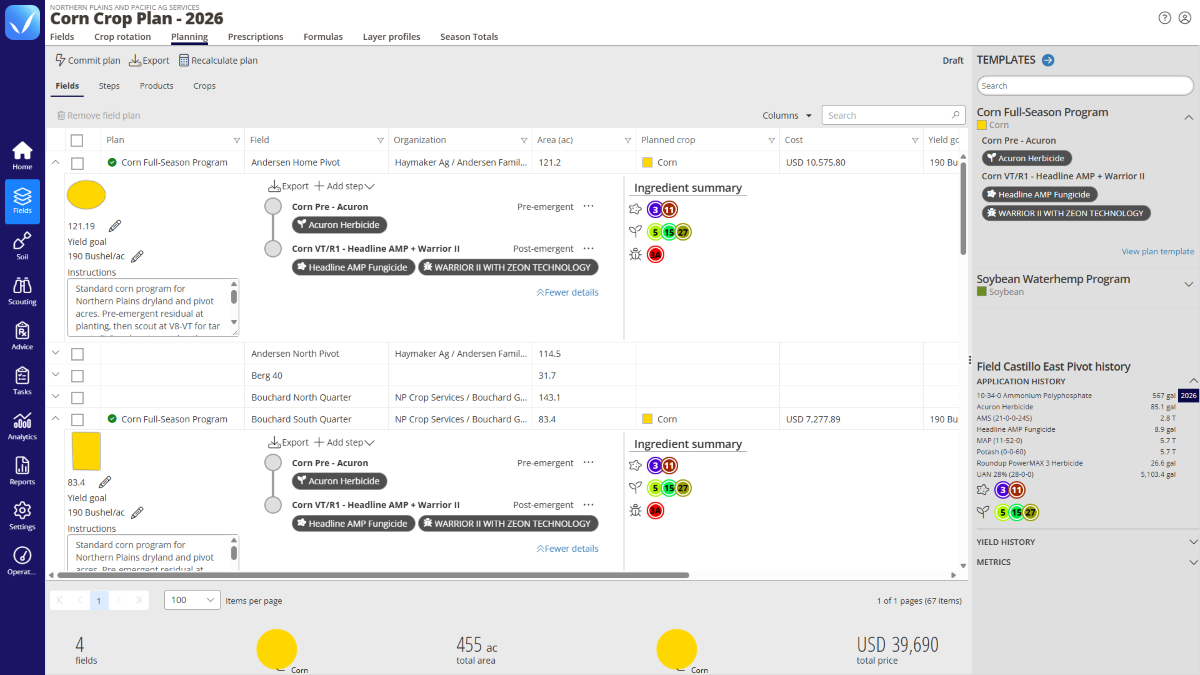Filter the Planned crop column

771,140
